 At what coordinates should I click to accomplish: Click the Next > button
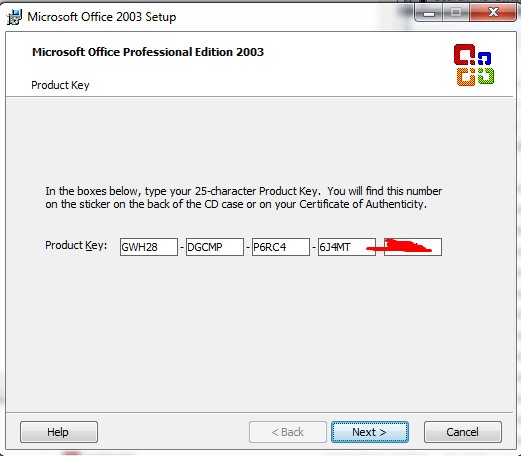pos(370,432)
